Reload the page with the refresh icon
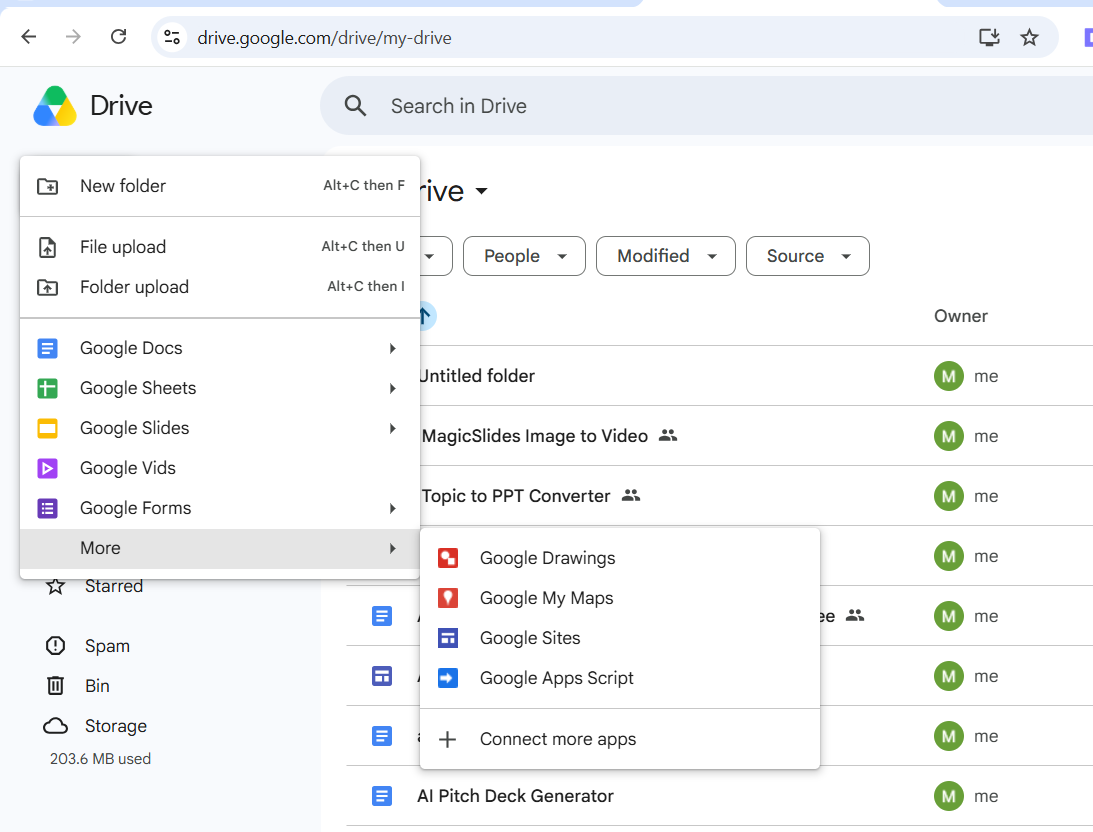 (x=119, y=37)
